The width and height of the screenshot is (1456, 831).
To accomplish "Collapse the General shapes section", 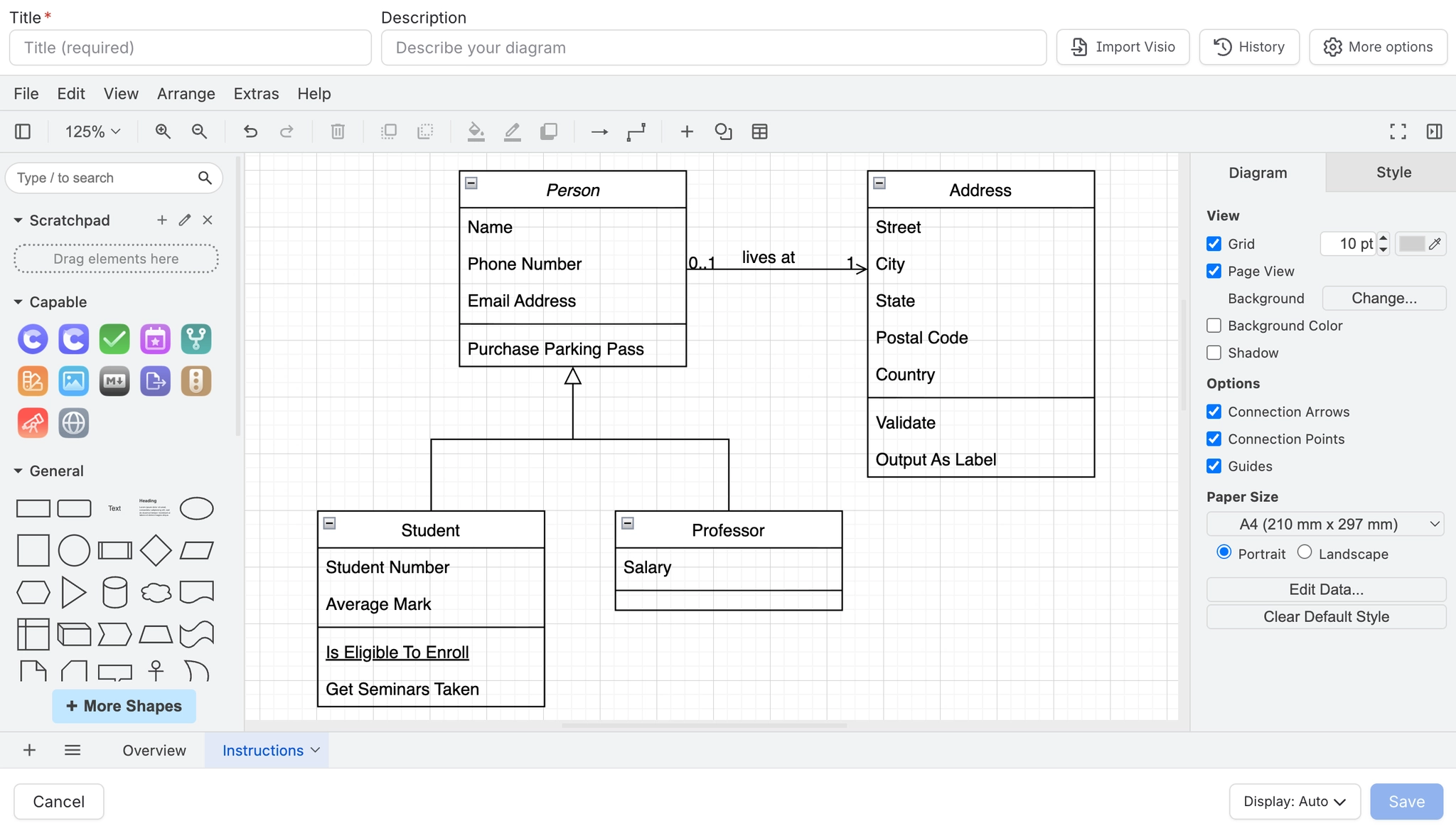I will pos(18,471).
